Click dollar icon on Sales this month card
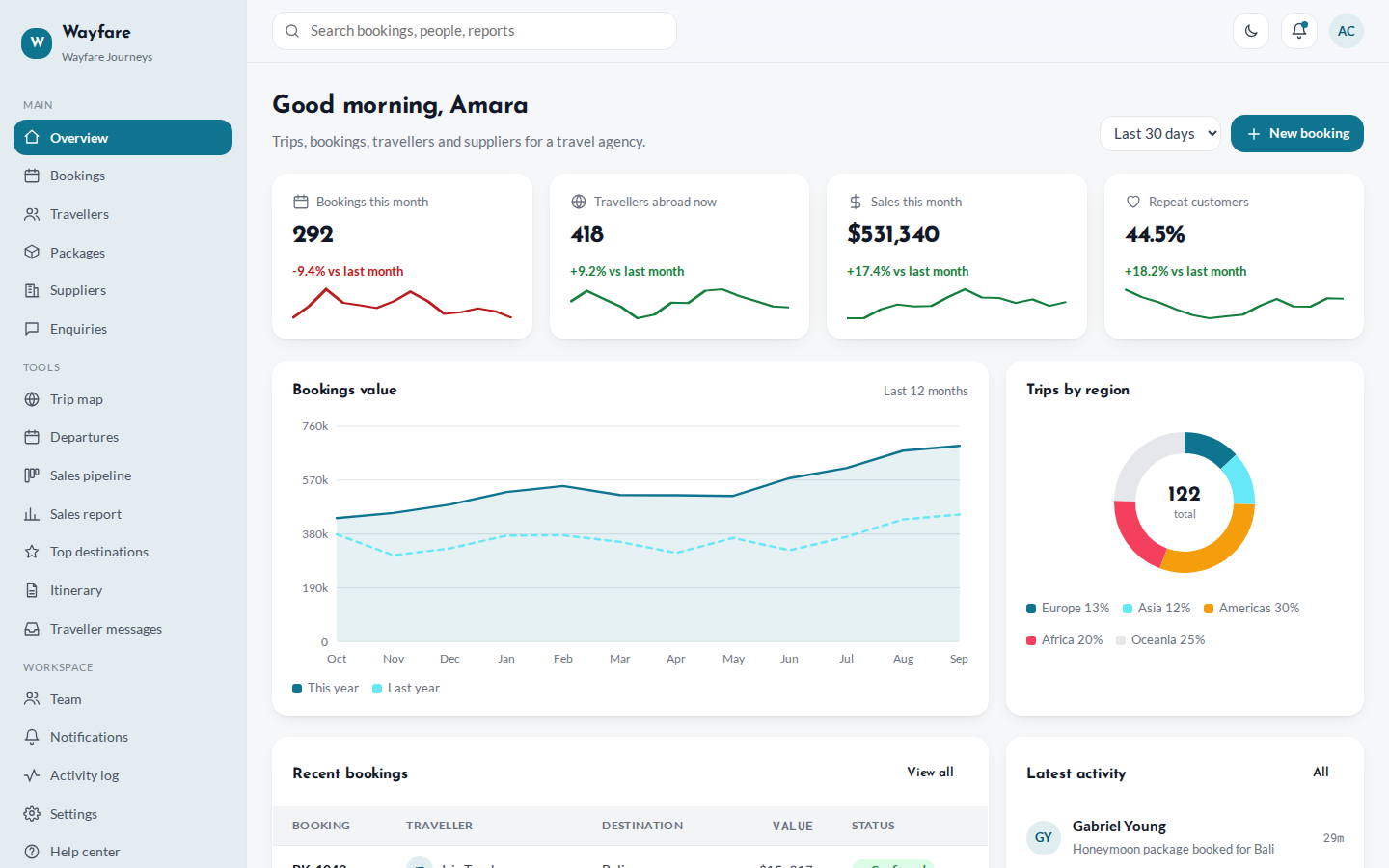1389x868 pixels. point(856,202)
